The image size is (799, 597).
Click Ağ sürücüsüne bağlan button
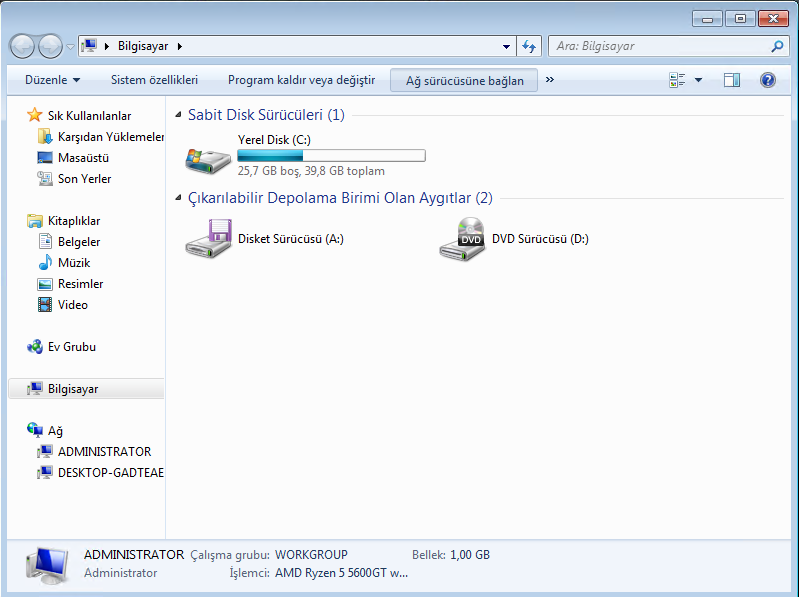[464, 80]
